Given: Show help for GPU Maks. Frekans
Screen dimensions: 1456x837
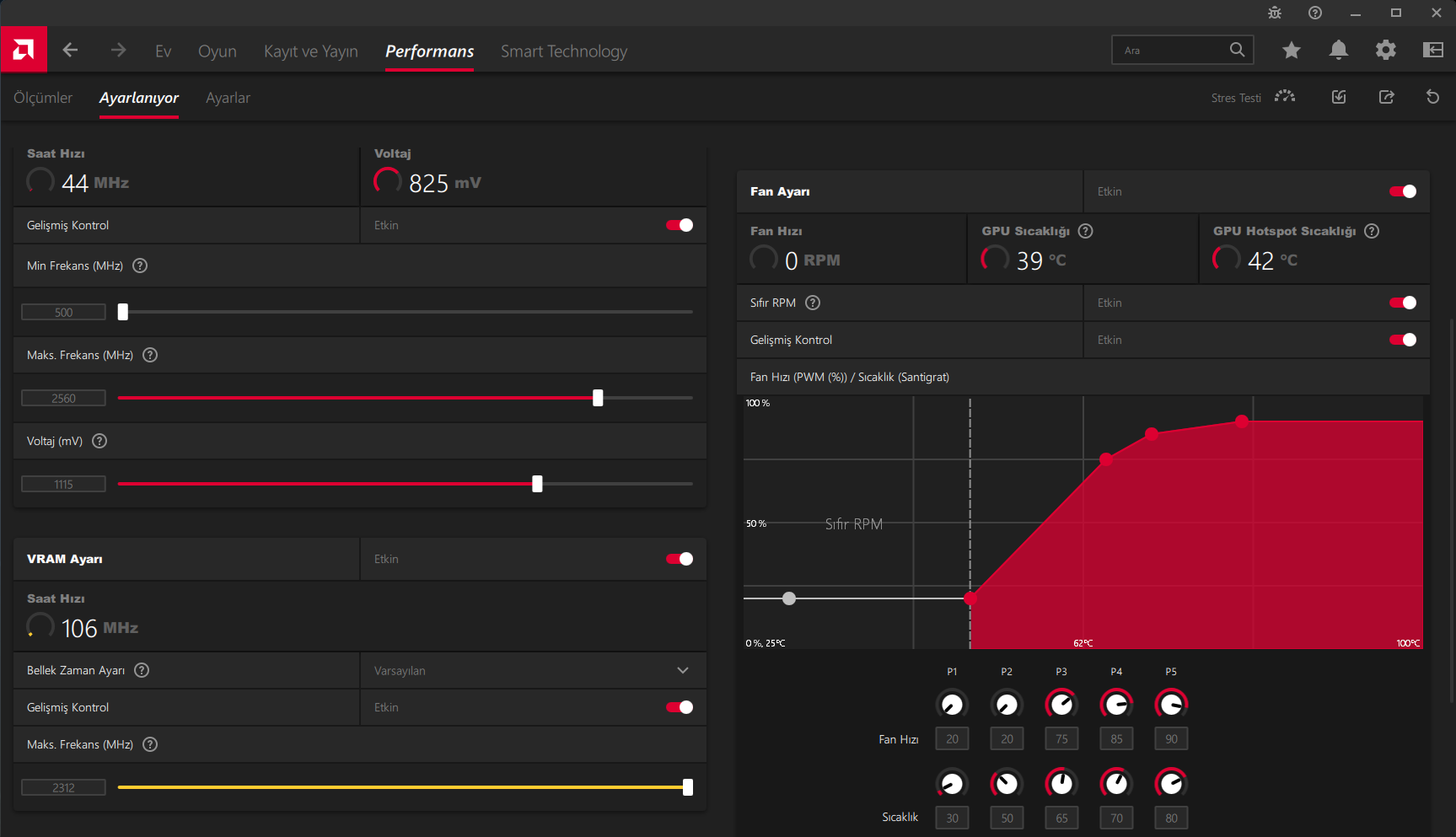Looking at the screenshot, I should pos(150,355).
